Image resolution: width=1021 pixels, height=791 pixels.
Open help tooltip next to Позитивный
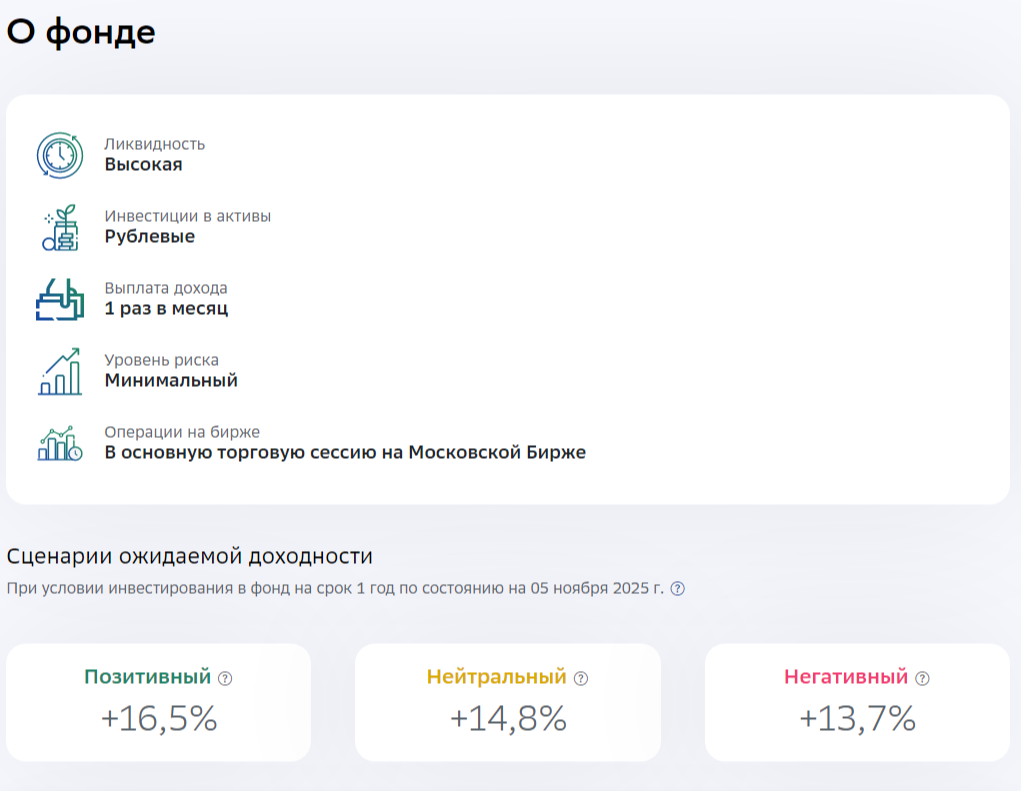coord(225,678)
